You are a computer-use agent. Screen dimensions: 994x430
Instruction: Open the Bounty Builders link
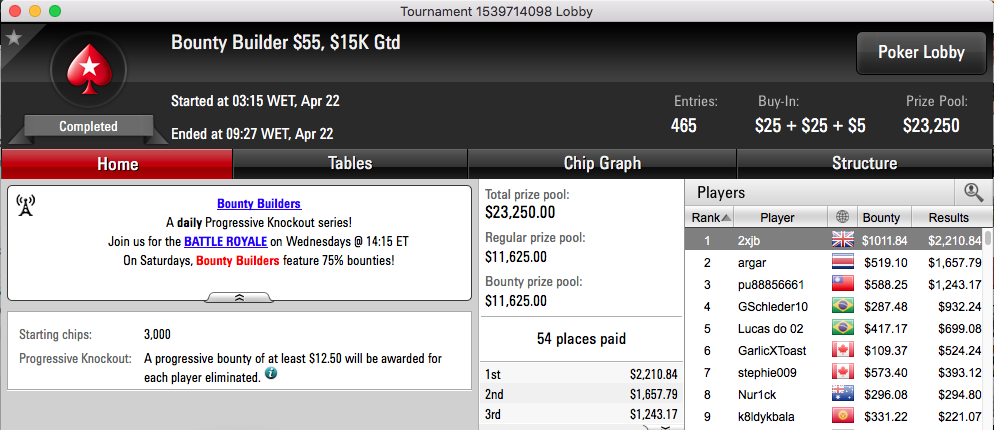tap(259, 204)
